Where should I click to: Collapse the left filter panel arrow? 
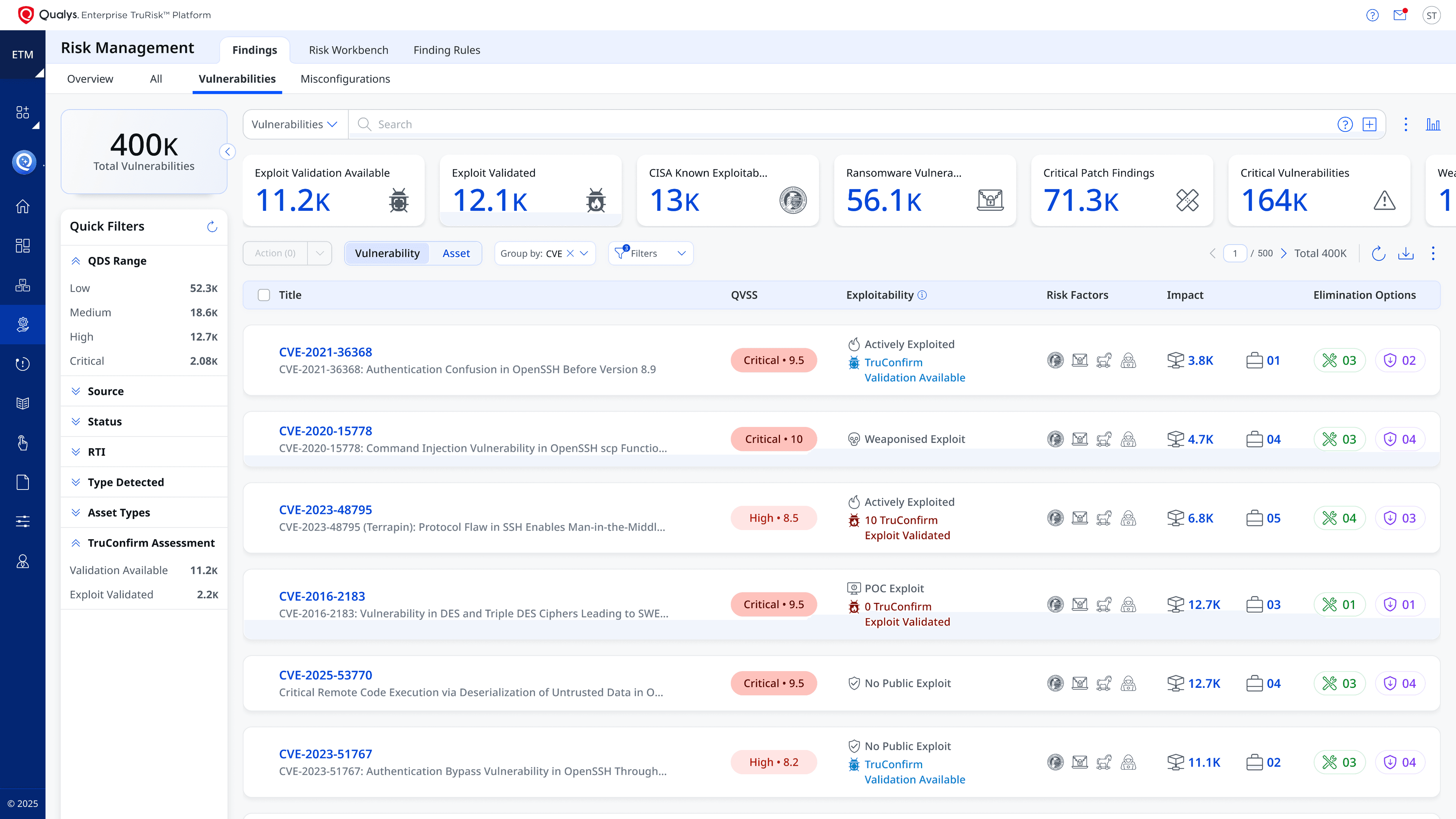[227, 152]
